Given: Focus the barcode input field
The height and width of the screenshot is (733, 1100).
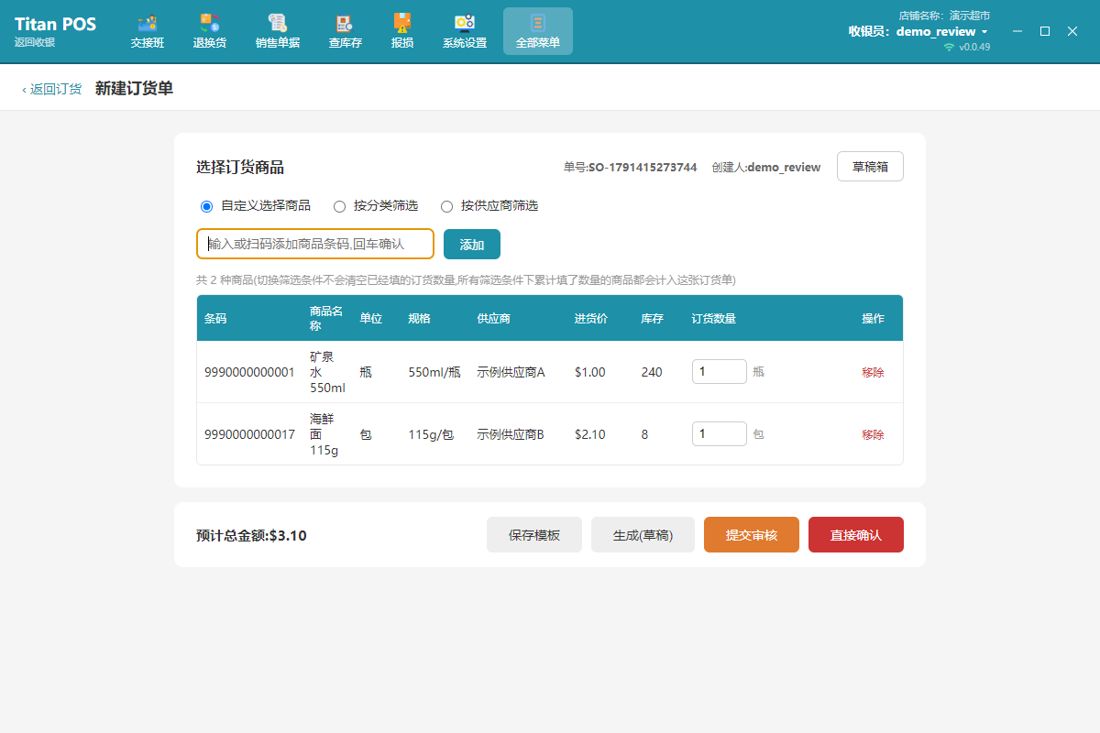Looking at the screenshot, I should pyautogui.click(x=315, y=244).
